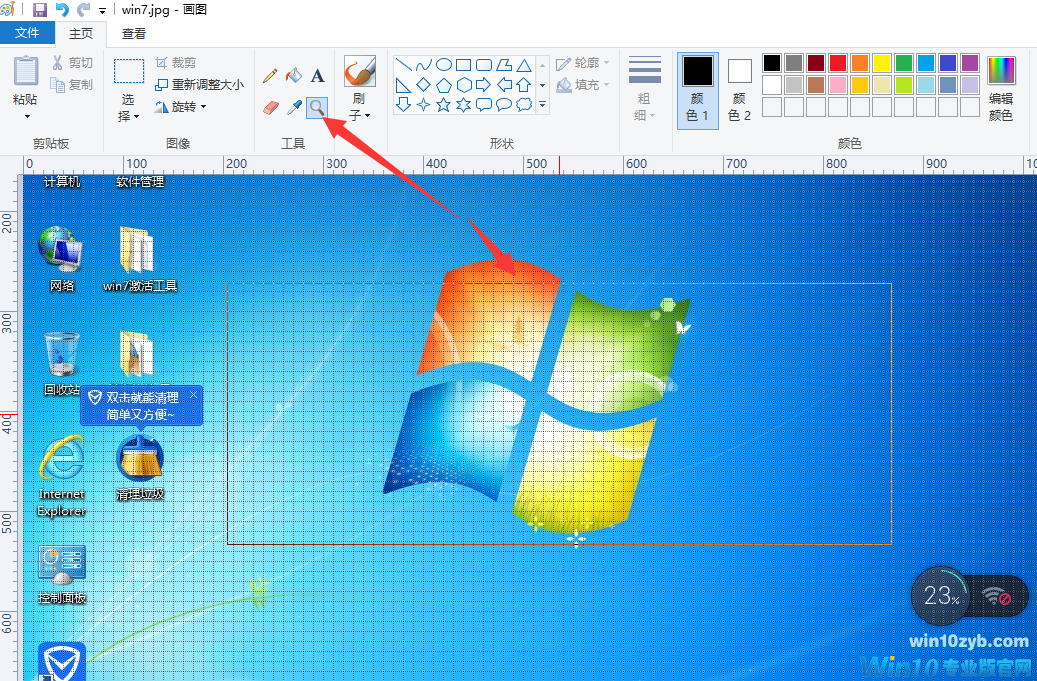This screenshot has height=681, width=1037.
Task: Select the 刷子 brush tool icon
Action: [360, 71]
